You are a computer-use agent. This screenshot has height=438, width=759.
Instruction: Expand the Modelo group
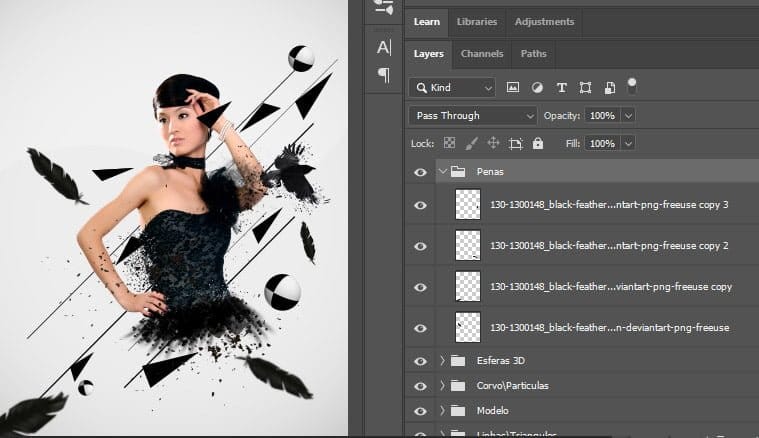point(442,411)
